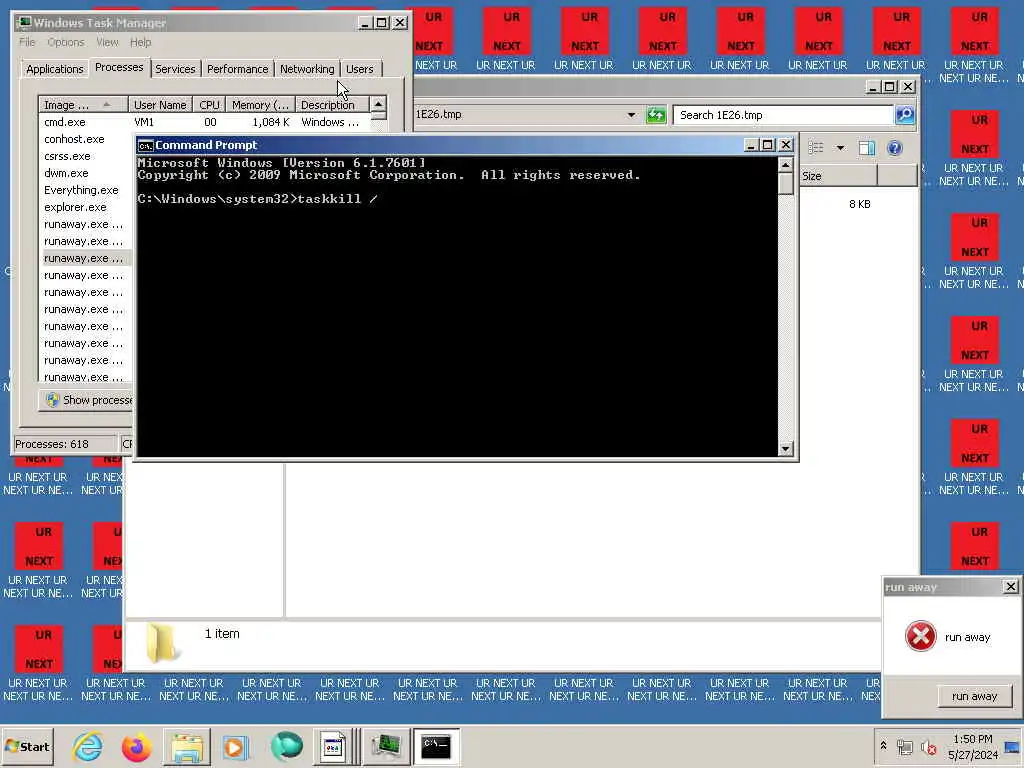Select csrss.exe in process list

point(67,156)
